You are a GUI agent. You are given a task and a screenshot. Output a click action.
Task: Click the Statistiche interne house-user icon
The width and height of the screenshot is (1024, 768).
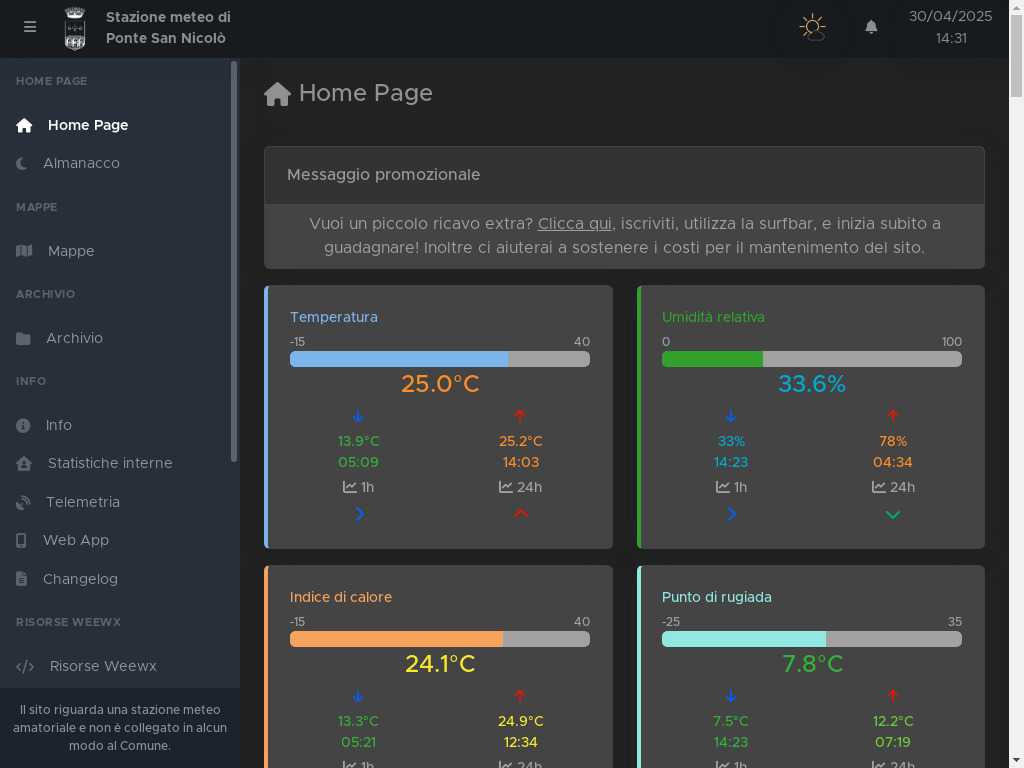click(24, 464)
